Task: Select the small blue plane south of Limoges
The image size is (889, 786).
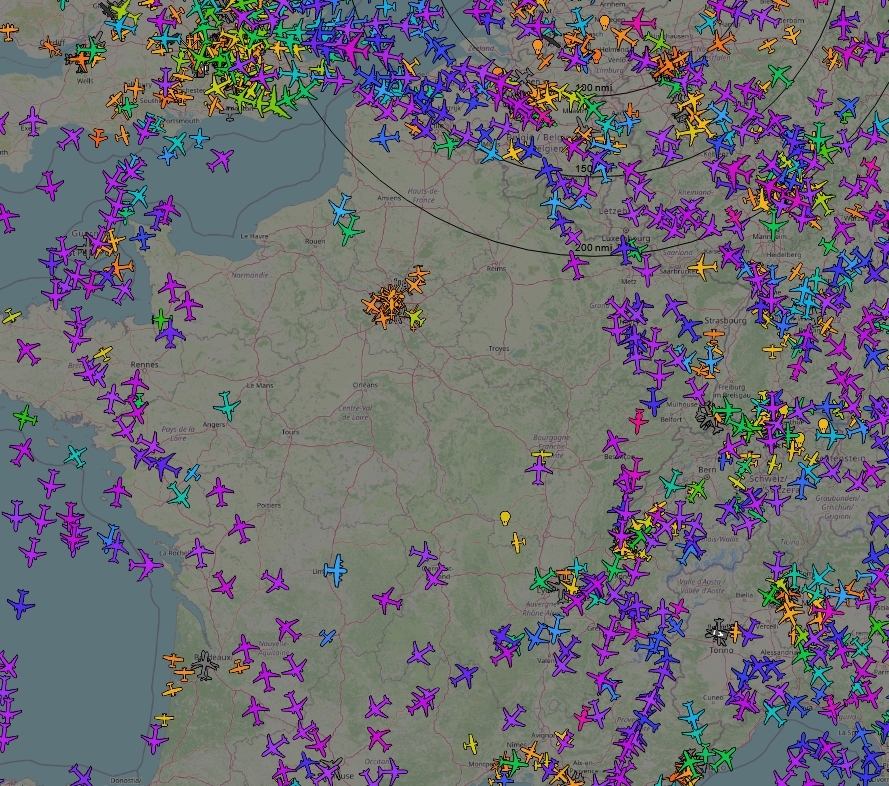Action: 327,637
